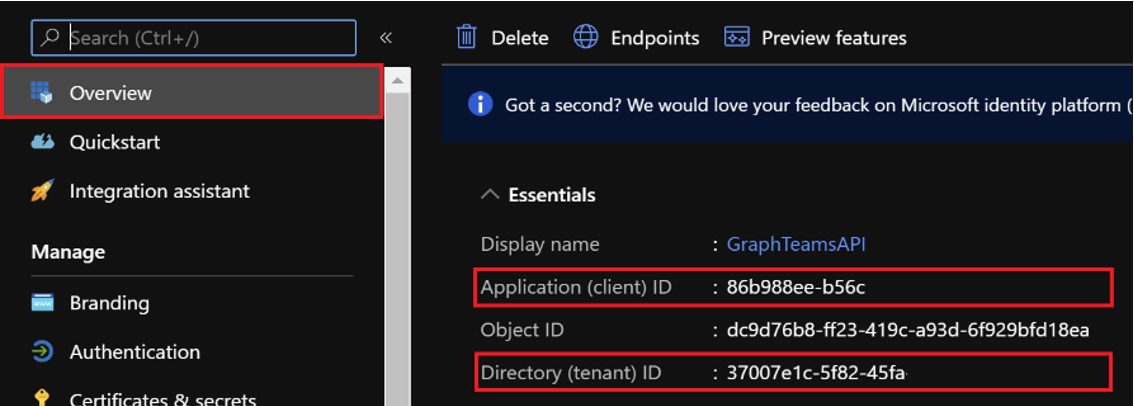Image resolution: width=1134 pixels, height=406 pixels.
Task: Click the Authentication icon in sidebar
Action: 42,352
